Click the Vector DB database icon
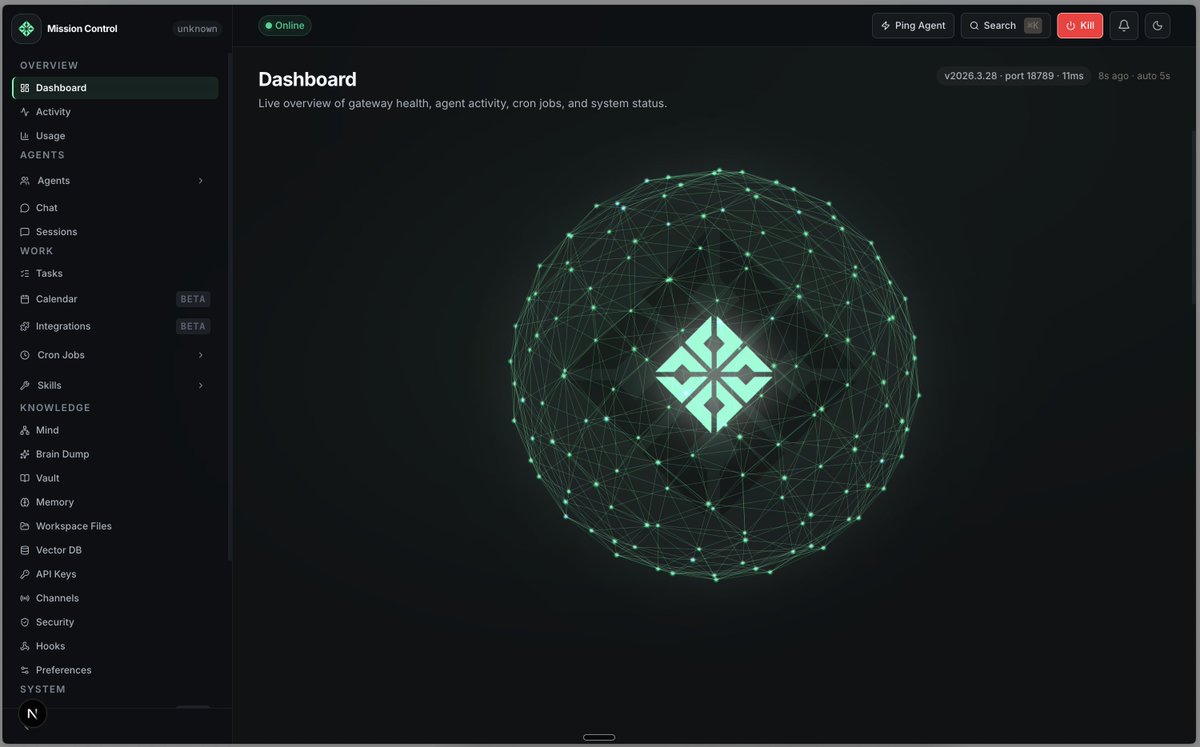This screenshot has width=1200, height=747. point(25,550)
